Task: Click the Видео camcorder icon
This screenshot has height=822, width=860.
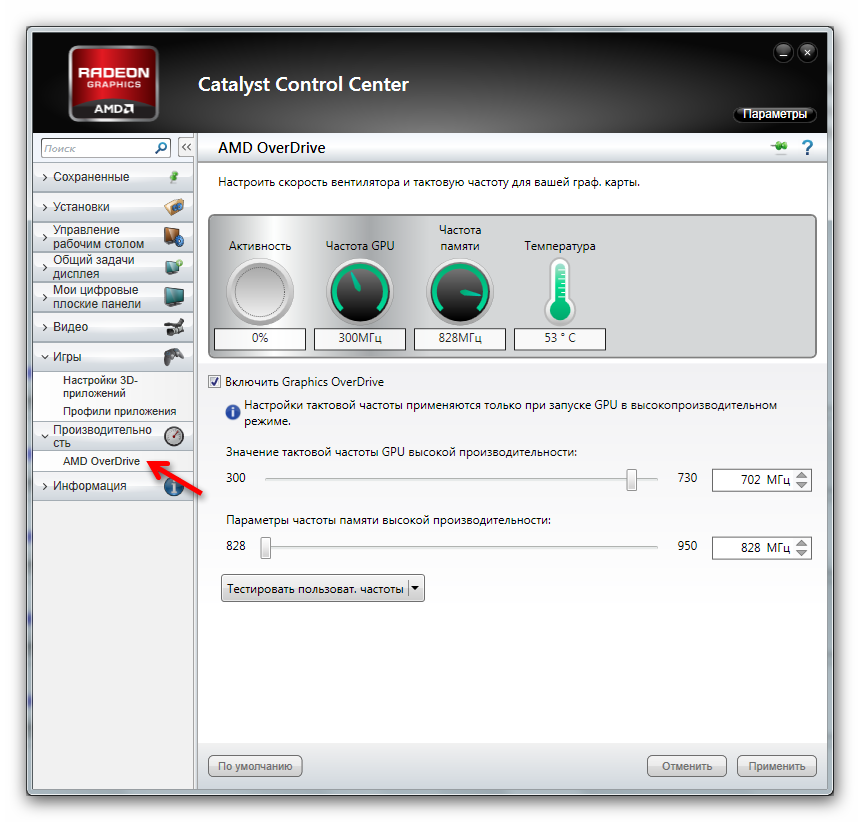Action: point(174,327)
